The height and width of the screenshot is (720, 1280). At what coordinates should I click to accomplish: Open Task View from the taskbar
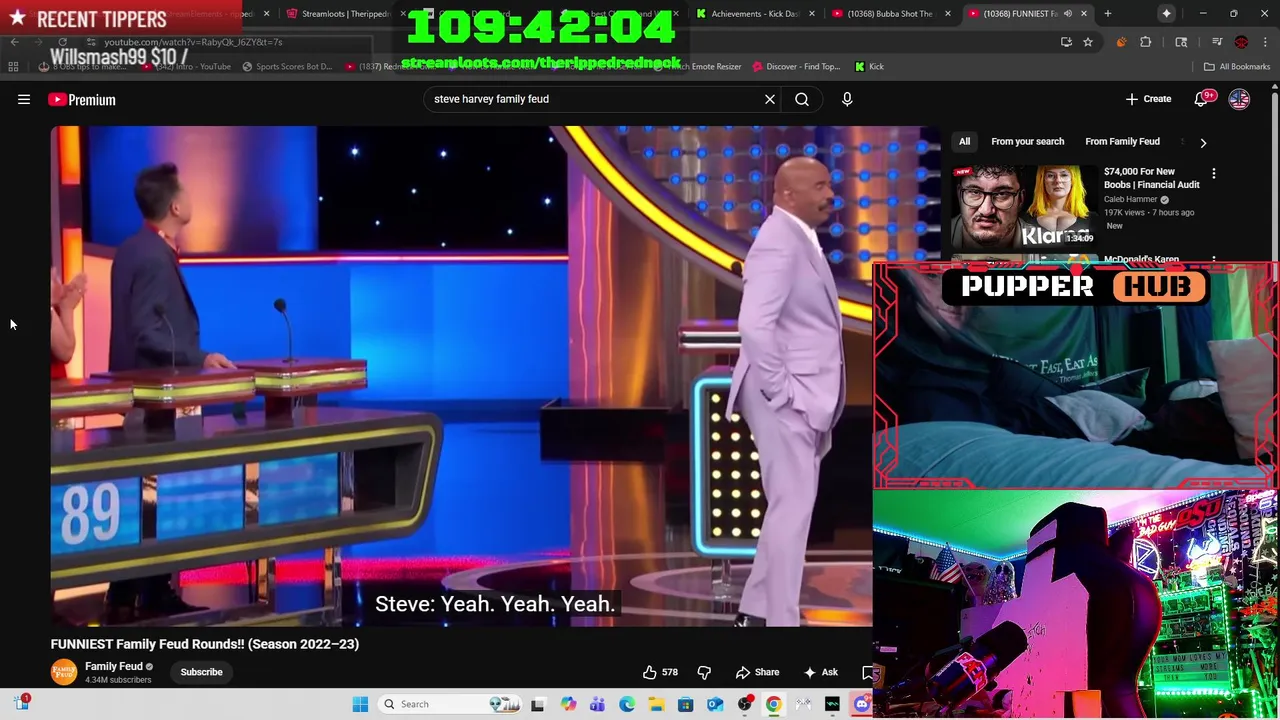click(537, 704)
